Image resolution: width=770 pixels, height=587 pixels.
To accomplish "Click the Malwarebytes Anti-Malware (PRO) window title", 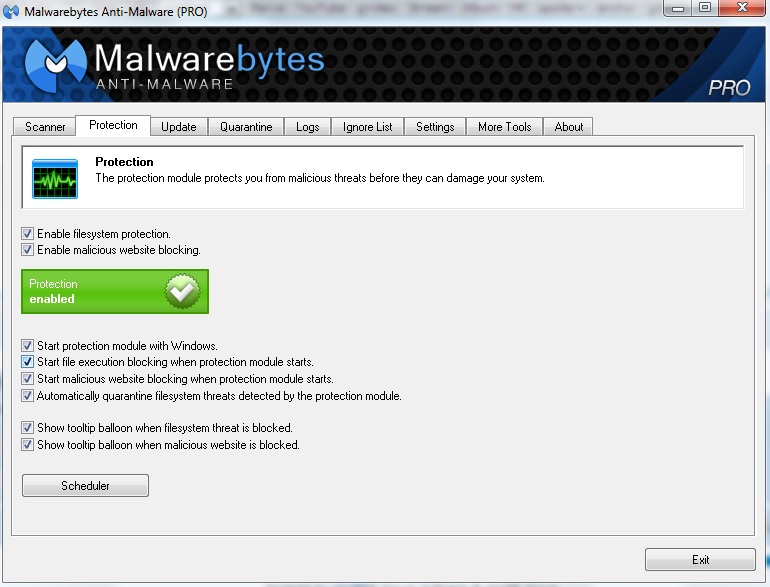I will 116,11.
